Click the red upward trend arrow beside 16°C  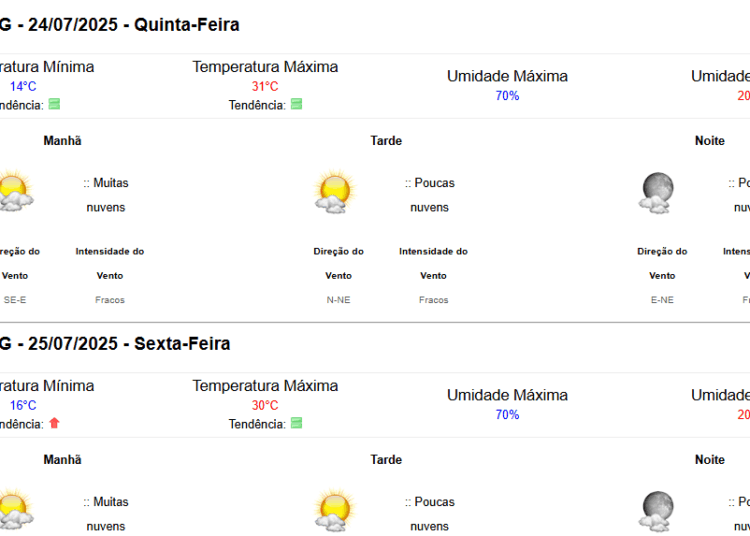55,423
